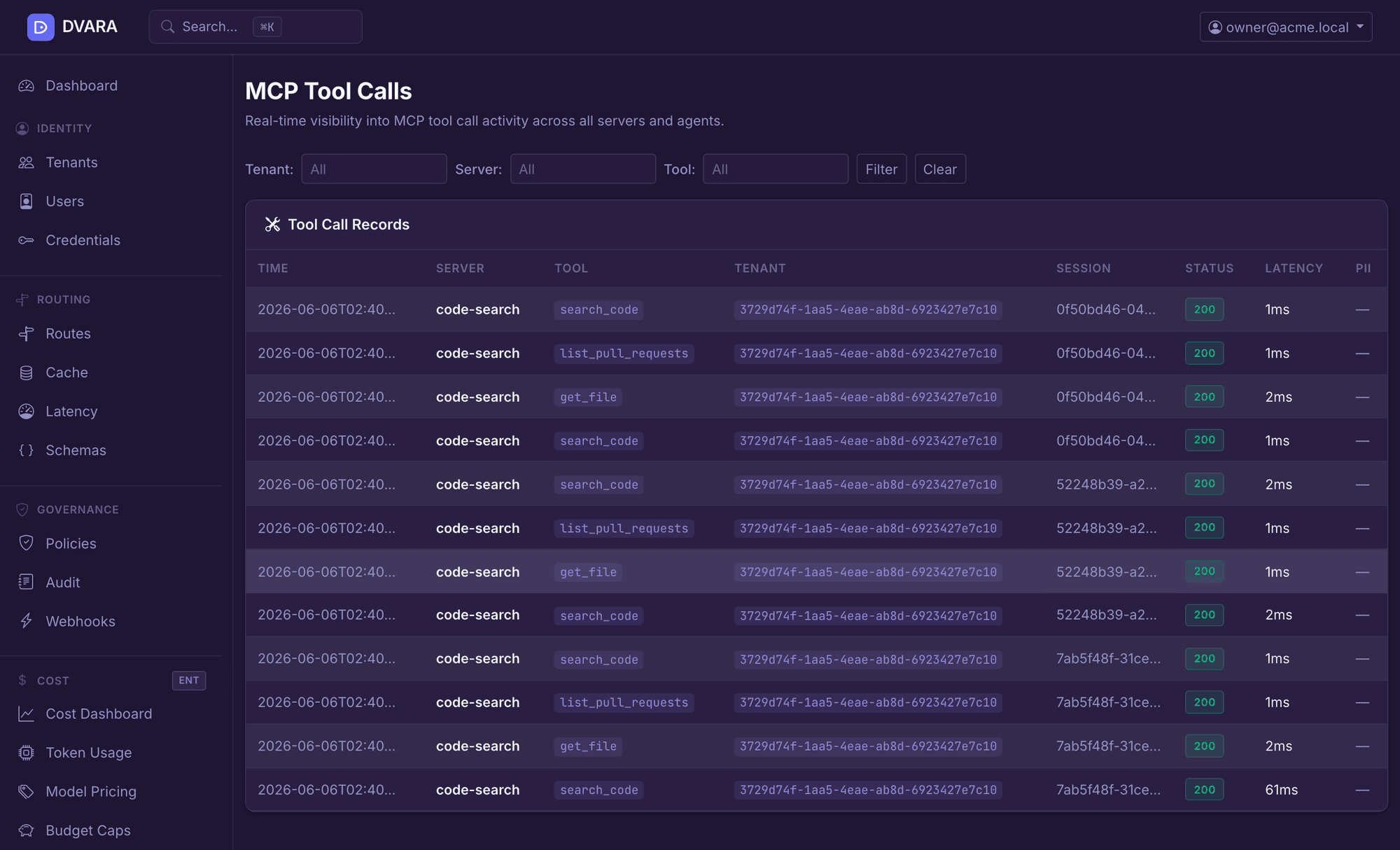
Task: Go to Schemas
Action: [76, 450]
